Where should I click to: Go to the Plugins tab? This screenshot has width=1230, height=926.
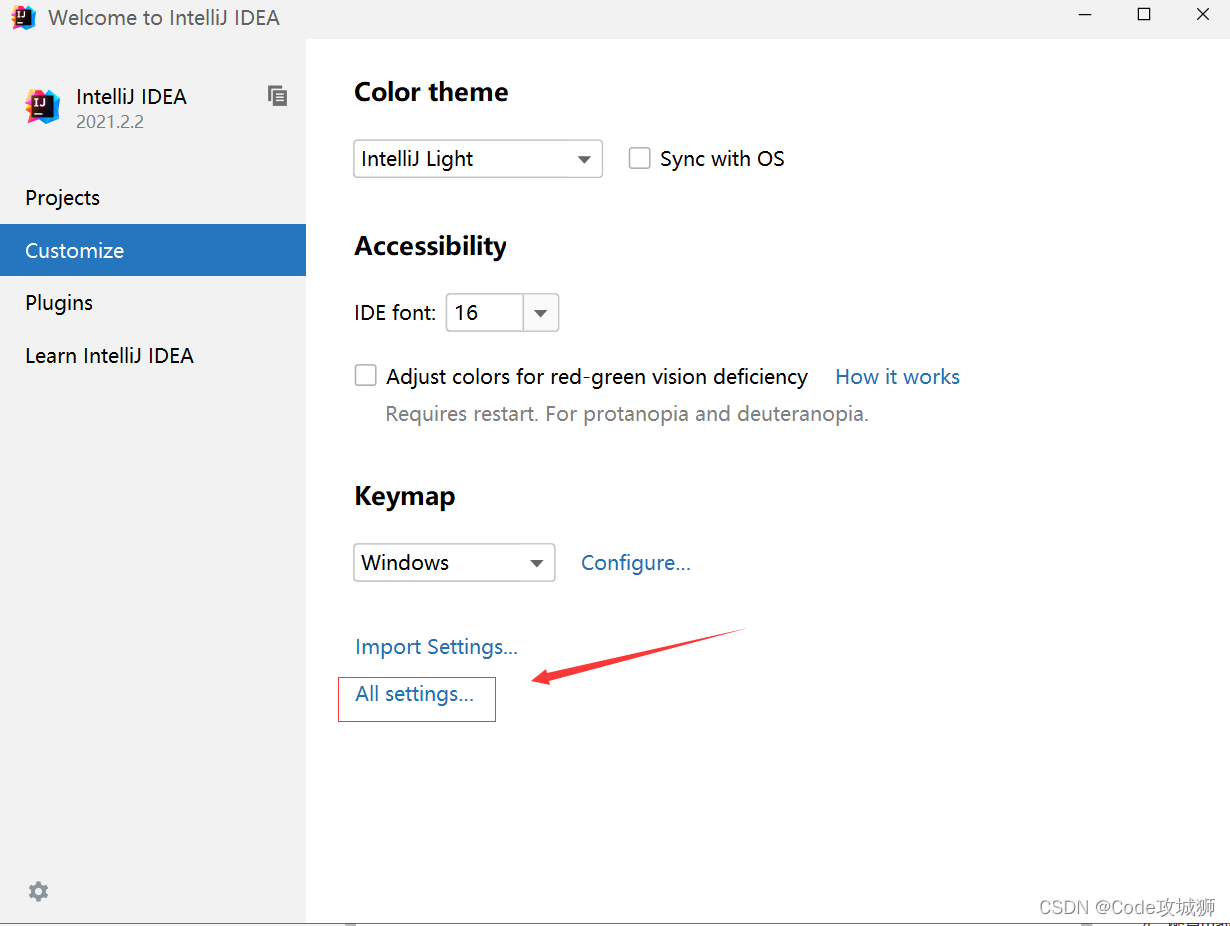(x=59, y=303)
